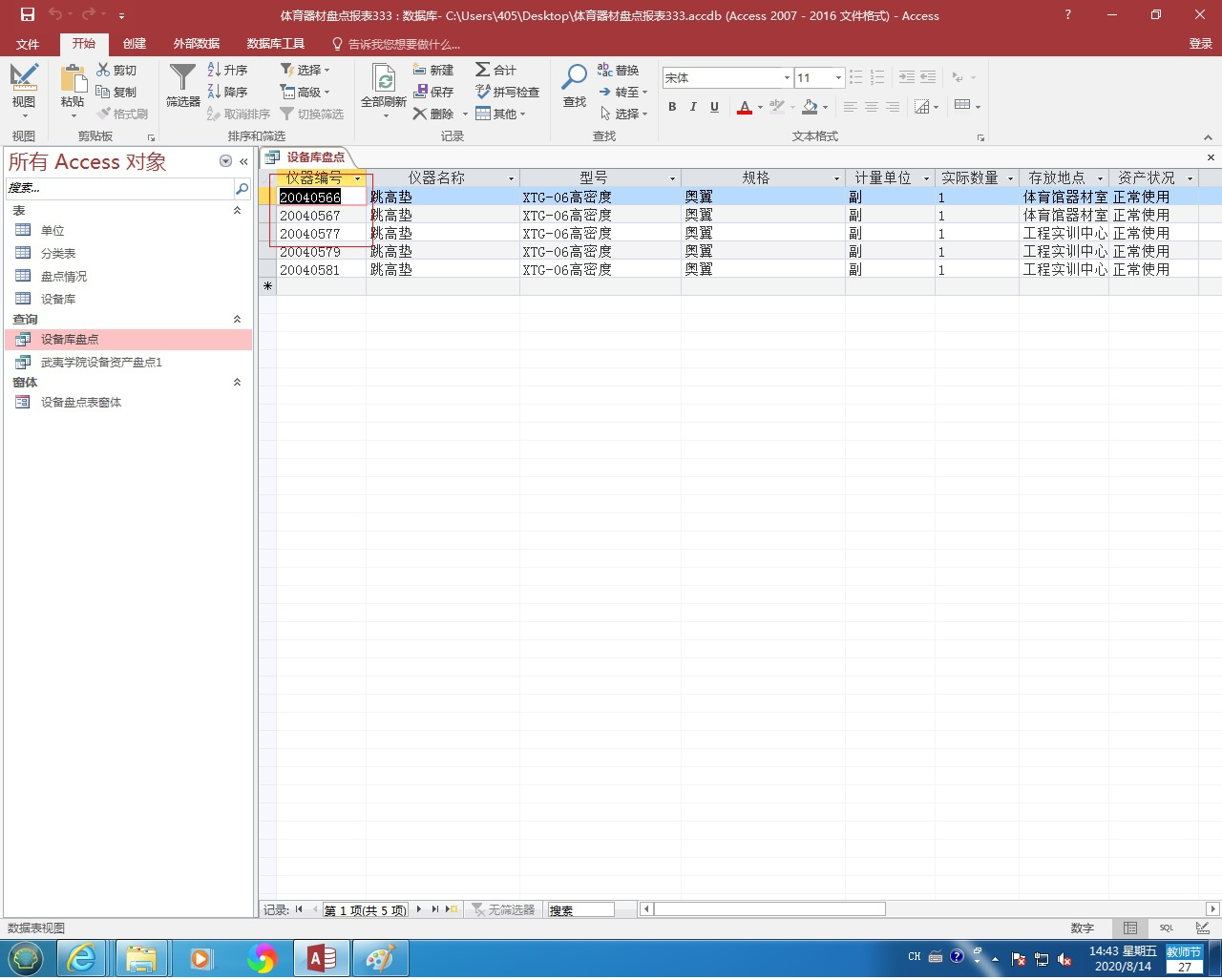Image resolution: width=1222 pixels, height=980 pixels.
Task: Open File Explorer from the taskbar
Action: (141, 959)
